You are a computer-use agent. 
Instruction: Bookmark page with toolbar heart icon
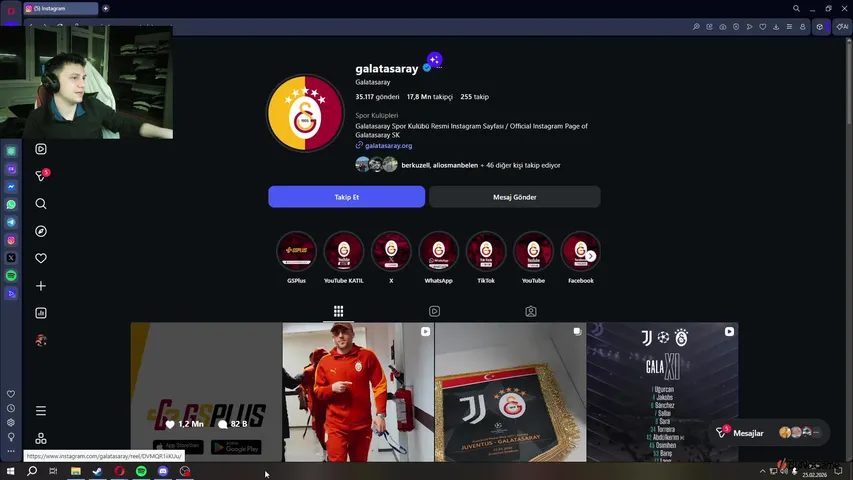click(763, 27)
